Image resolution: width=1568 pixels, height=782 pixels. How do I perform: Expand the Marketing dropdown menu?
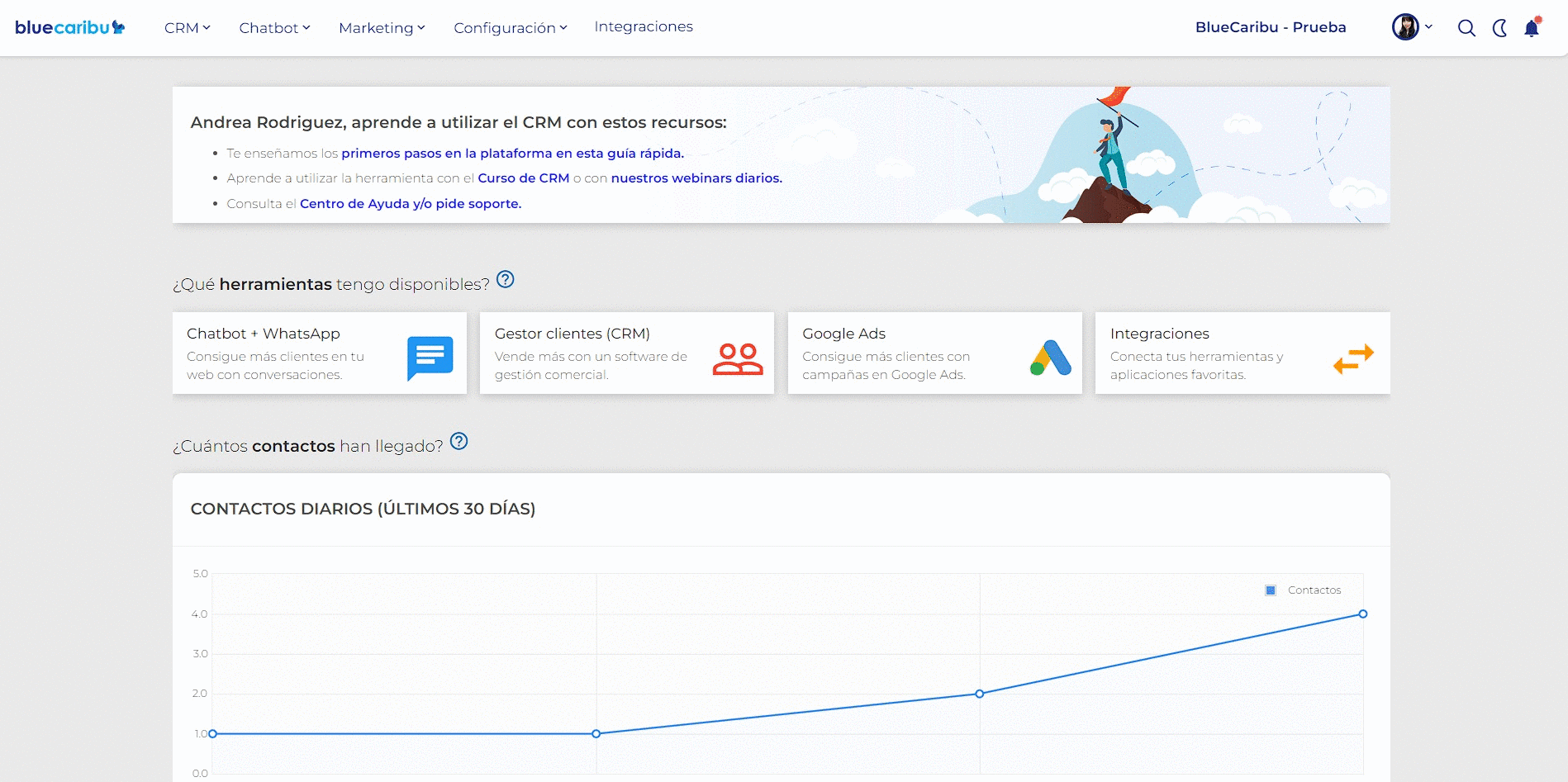tap(382, 28)
